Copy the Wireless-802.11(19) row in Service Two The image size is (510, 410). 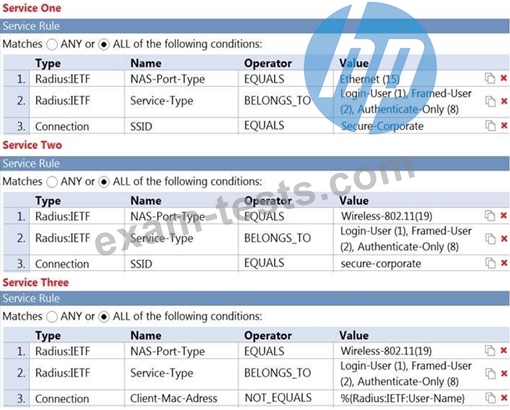(x=490, y=216)
